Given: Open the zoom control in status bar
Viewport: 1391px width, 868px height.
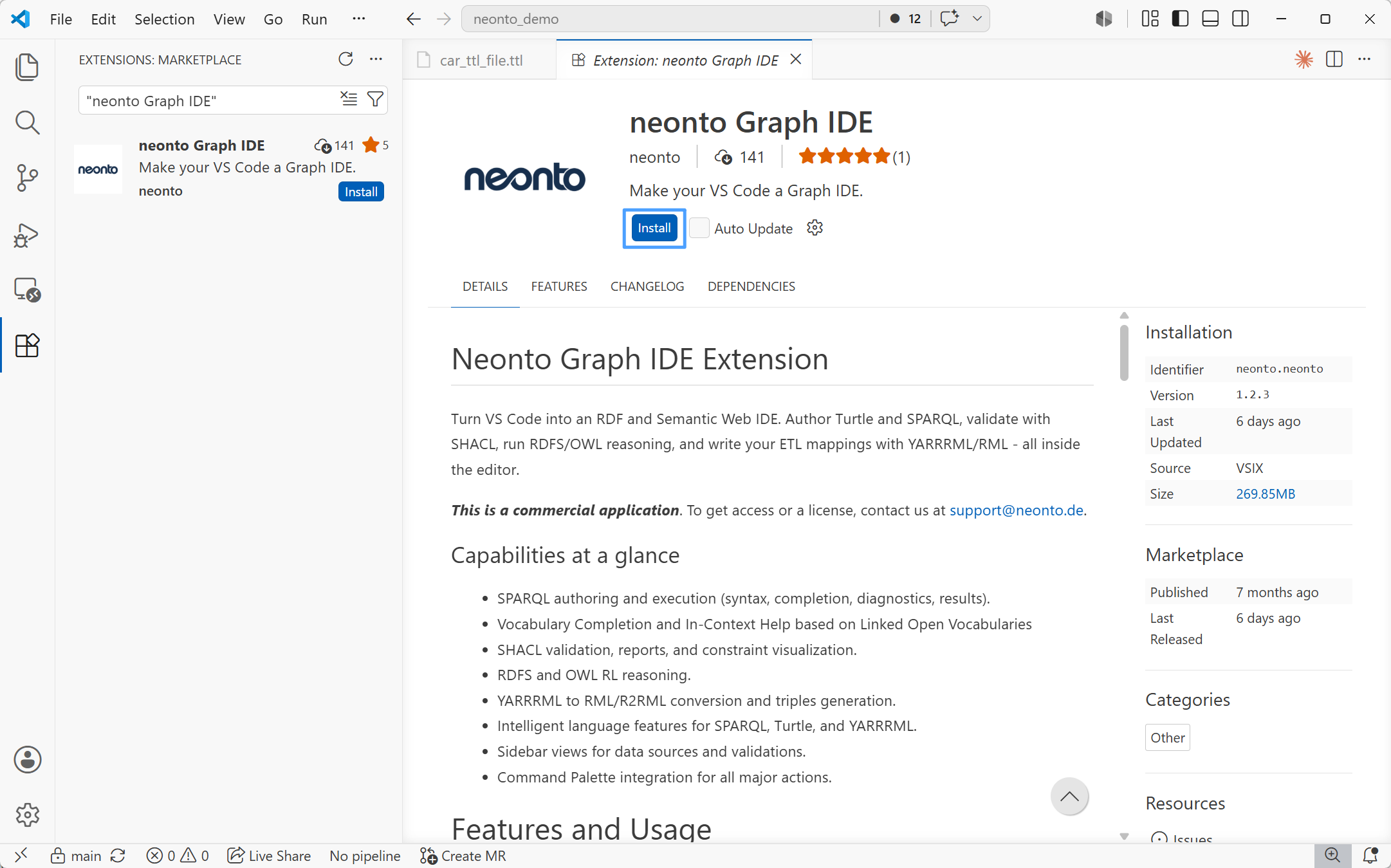Looking at the screenshot, I should tap(1332, 856).
